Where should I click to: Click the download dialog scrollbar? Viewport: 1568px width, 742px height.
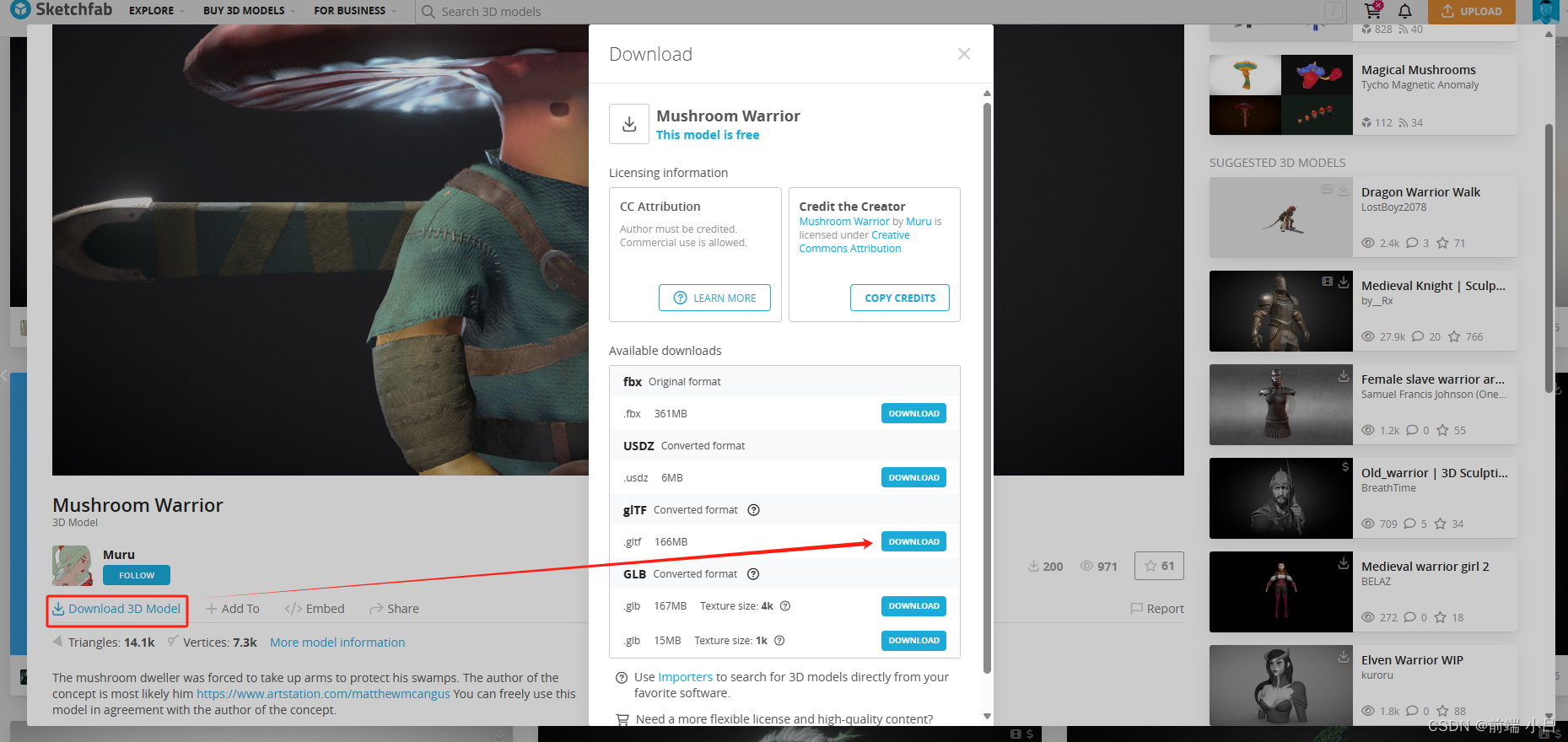coord(987,388)
